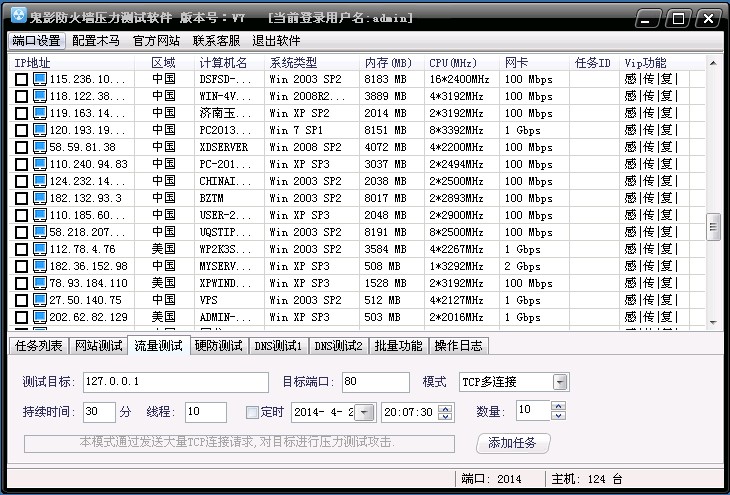This screenshot has width=730, height=495.
Task: Select the monitor icon of 182.132.93.3
Action: click(40, 198)
